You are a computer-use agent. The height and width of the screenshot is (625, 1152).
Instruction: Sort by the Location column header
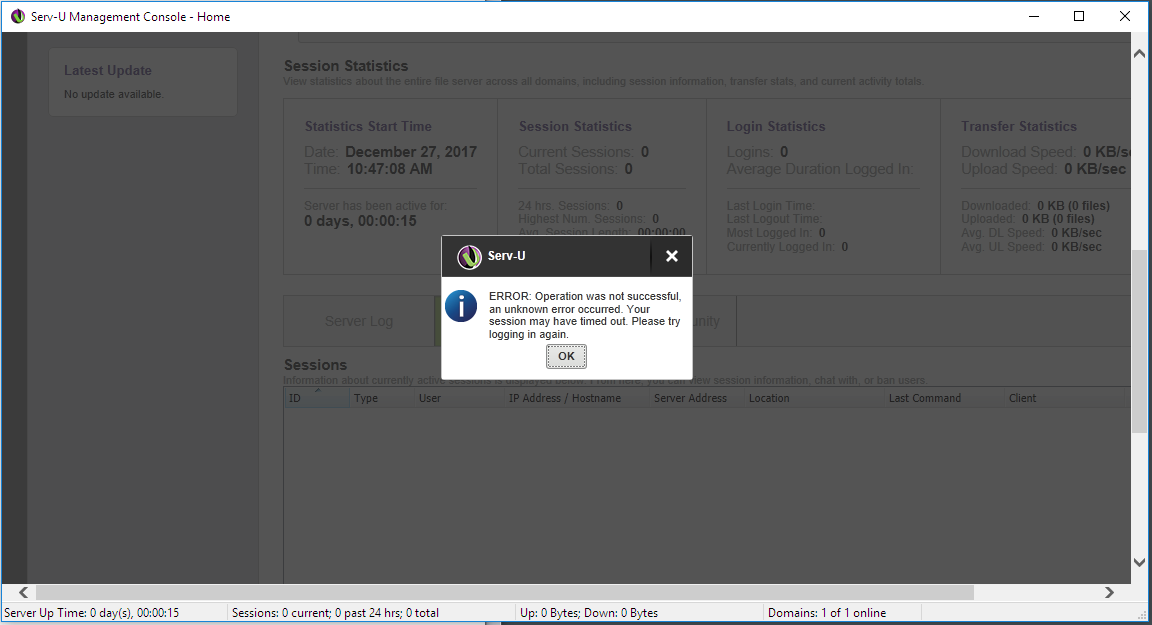814,398
